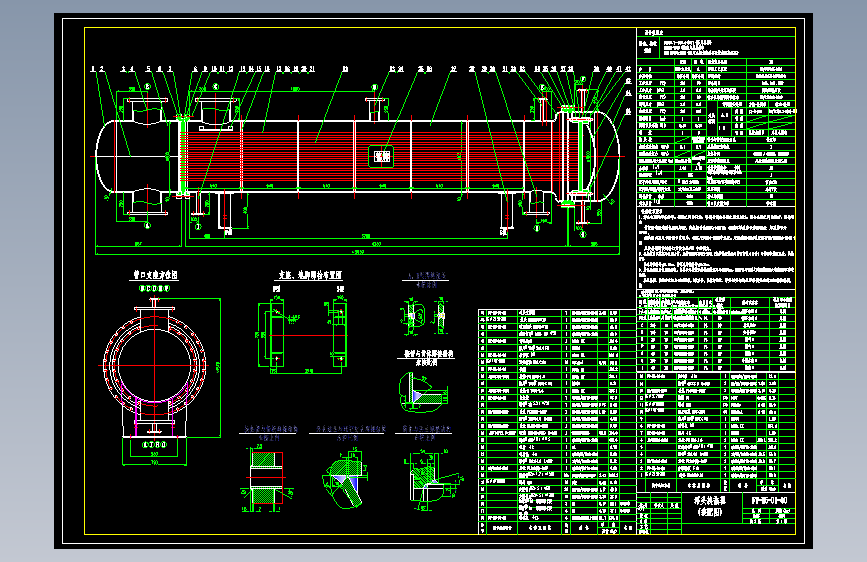Click the angled hatched weld detail with blue fillets
The width and height of the screenshot is (867, 562).
tap(346, 479)
